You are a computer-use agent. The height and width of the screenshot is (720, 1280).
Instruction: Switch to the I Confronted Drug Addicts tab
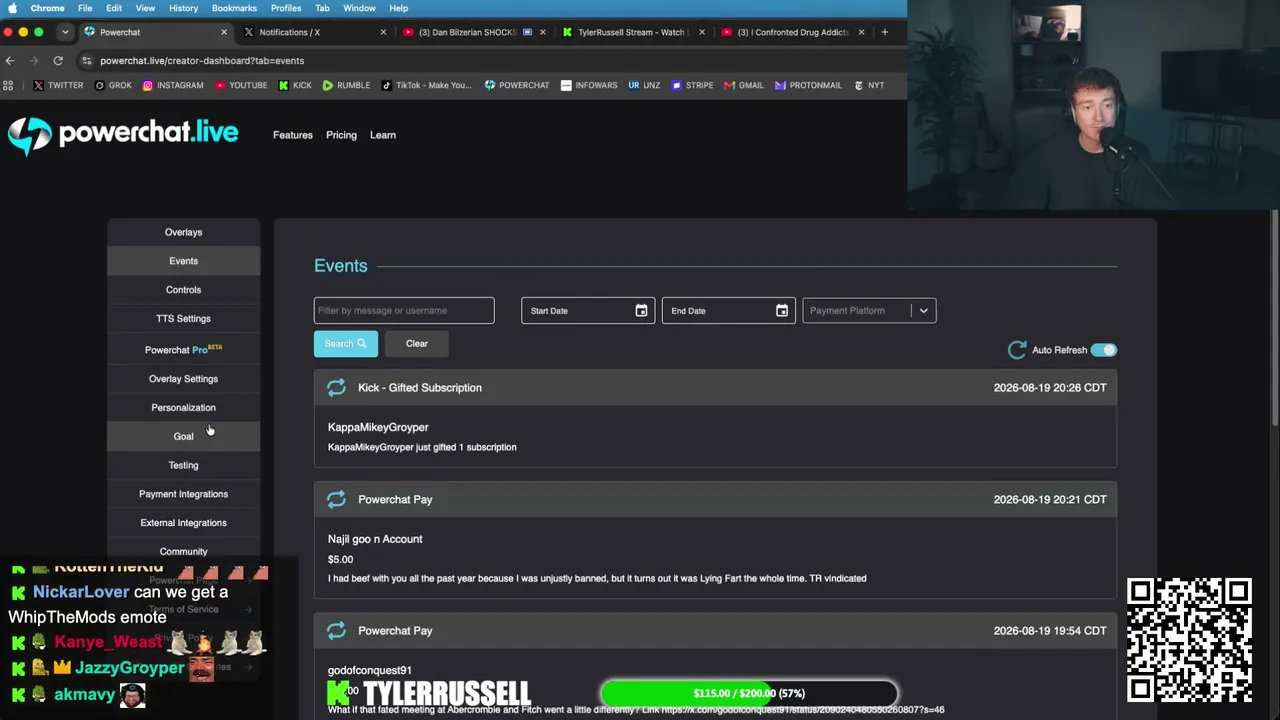792,32
